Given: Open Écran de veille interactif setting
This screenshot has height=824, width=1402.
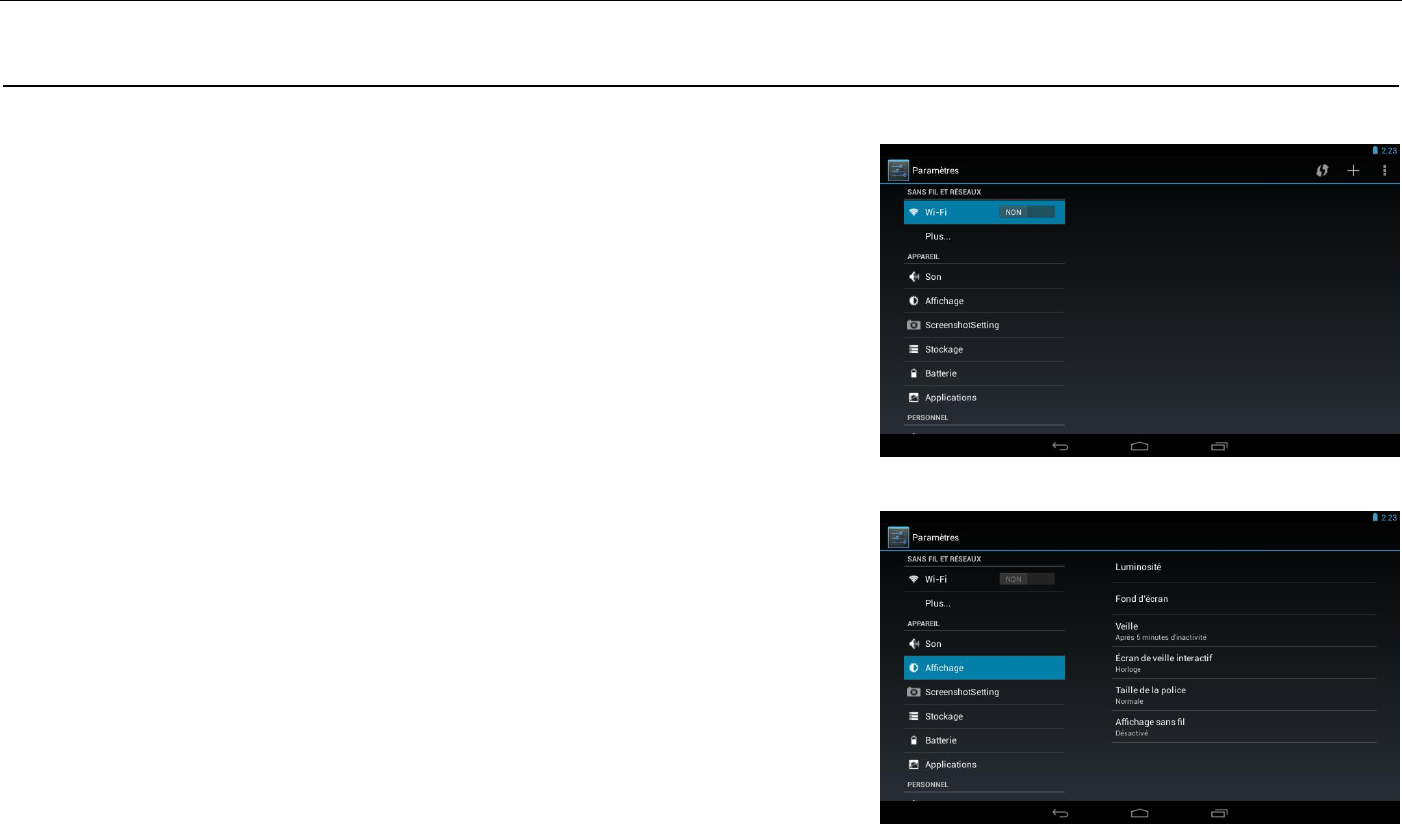Looking at the screenshot, I should pos(1244,663).
